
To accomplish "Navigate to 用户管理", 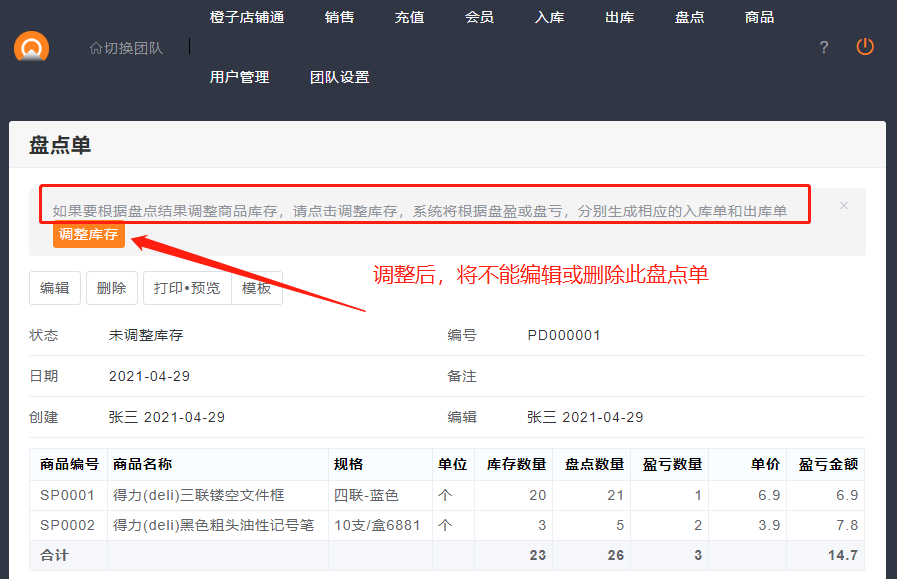I will (239, 77).
